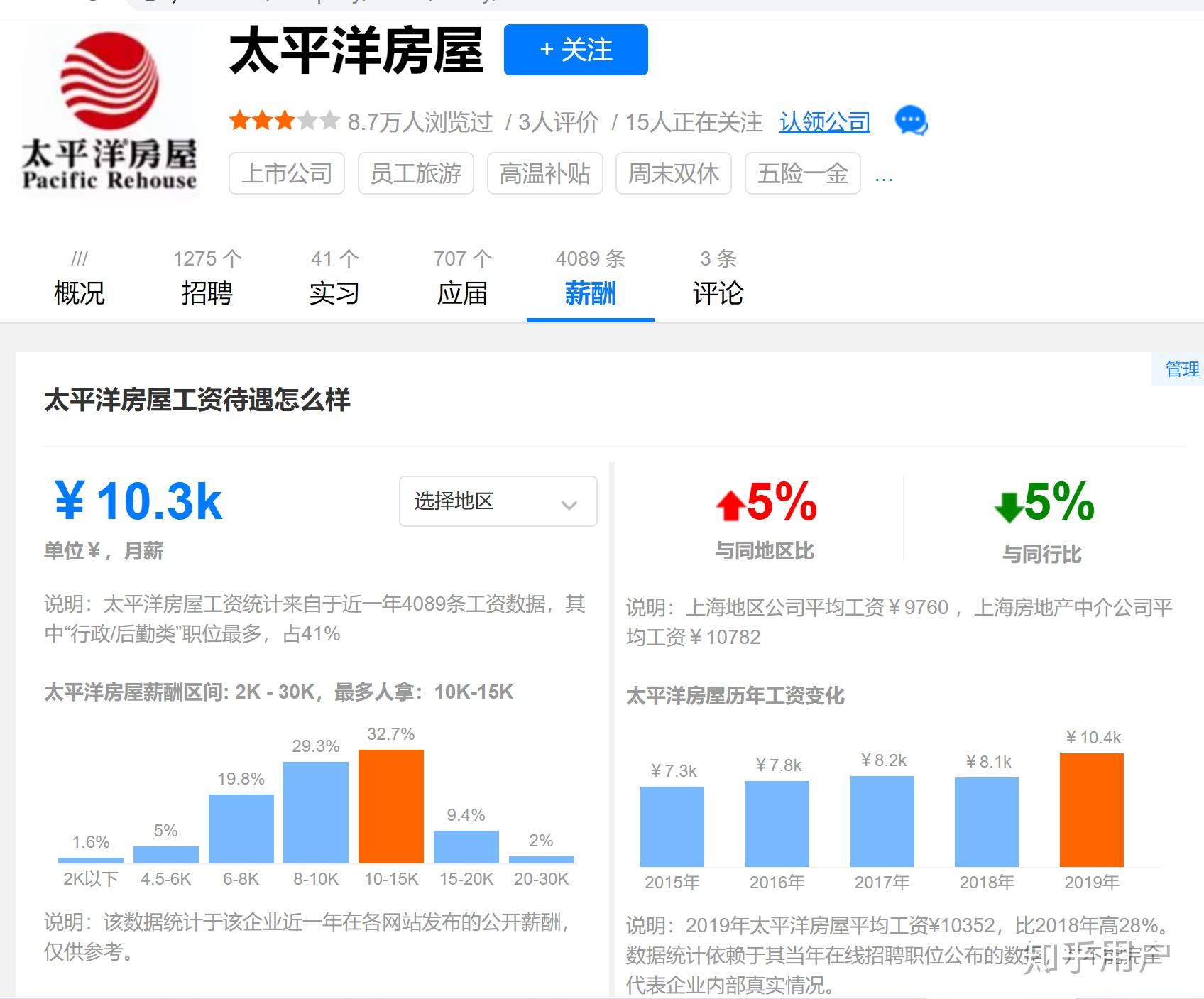This screenshot has height=999, width=1204.
Task: Click the red up arrow icon
Action: click(x=730, y=506)
